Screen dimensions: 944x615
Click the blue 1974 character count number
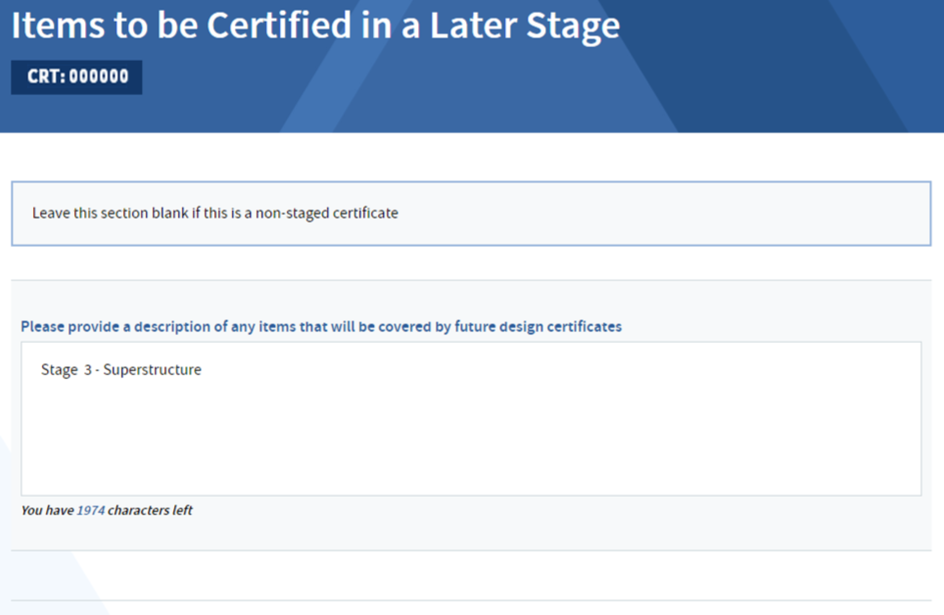91,510
